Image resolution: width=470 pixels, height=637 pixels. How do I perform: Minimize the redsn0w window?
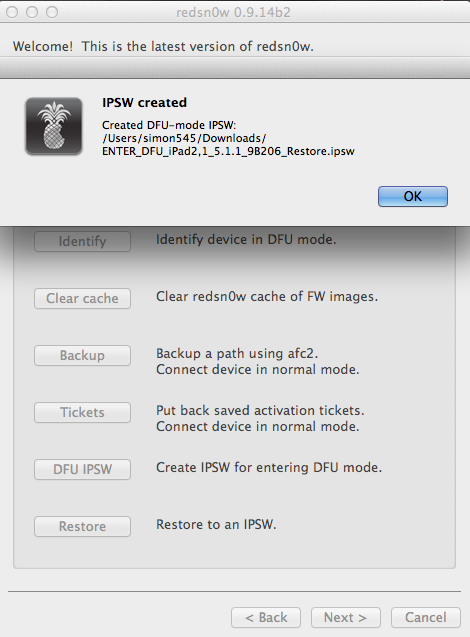[32, 12]
